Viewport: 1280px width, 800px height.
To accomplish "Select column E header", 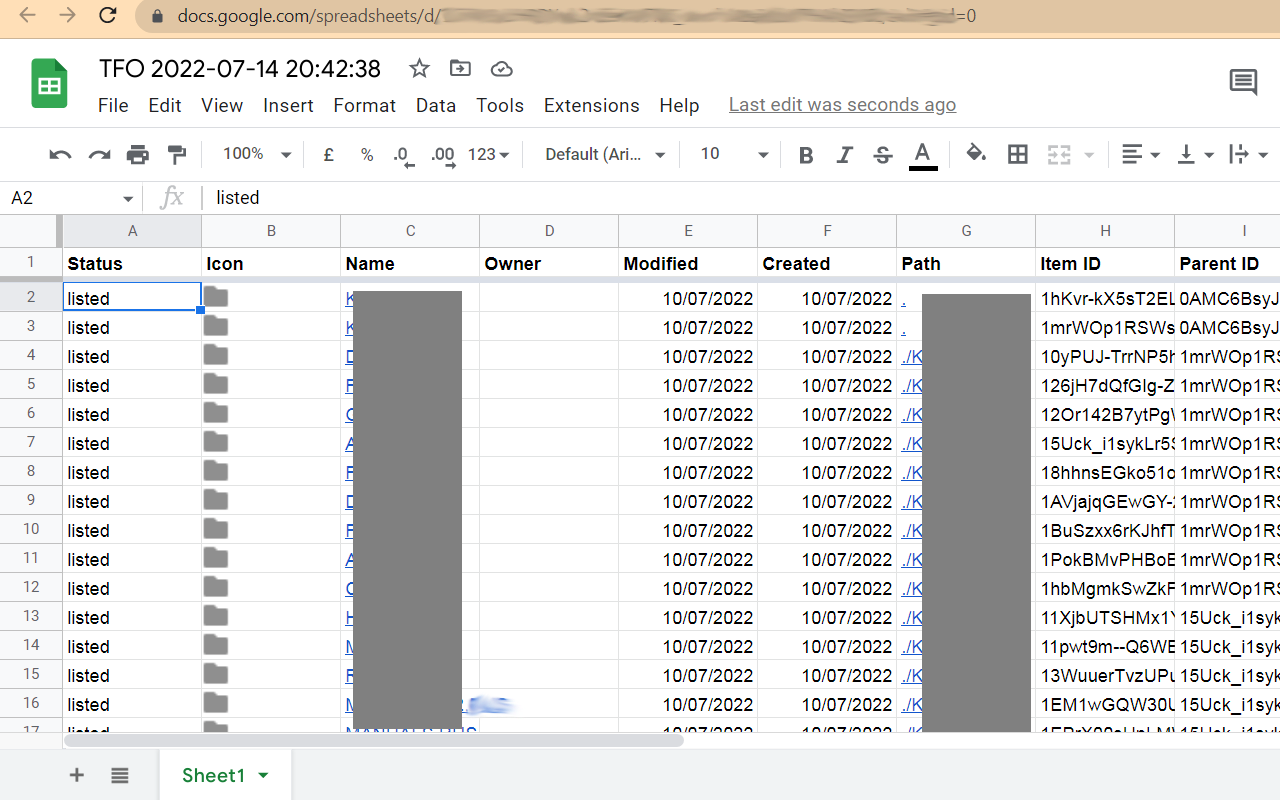I will (688, 231).
